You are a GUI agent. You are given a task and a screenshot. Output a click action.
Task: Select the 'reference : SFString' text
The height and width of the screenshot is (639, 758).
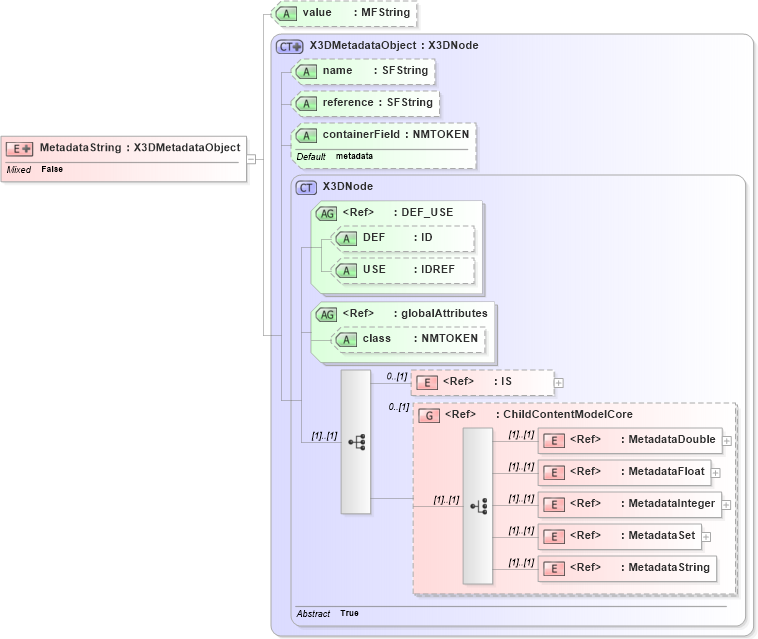point(378,102)
